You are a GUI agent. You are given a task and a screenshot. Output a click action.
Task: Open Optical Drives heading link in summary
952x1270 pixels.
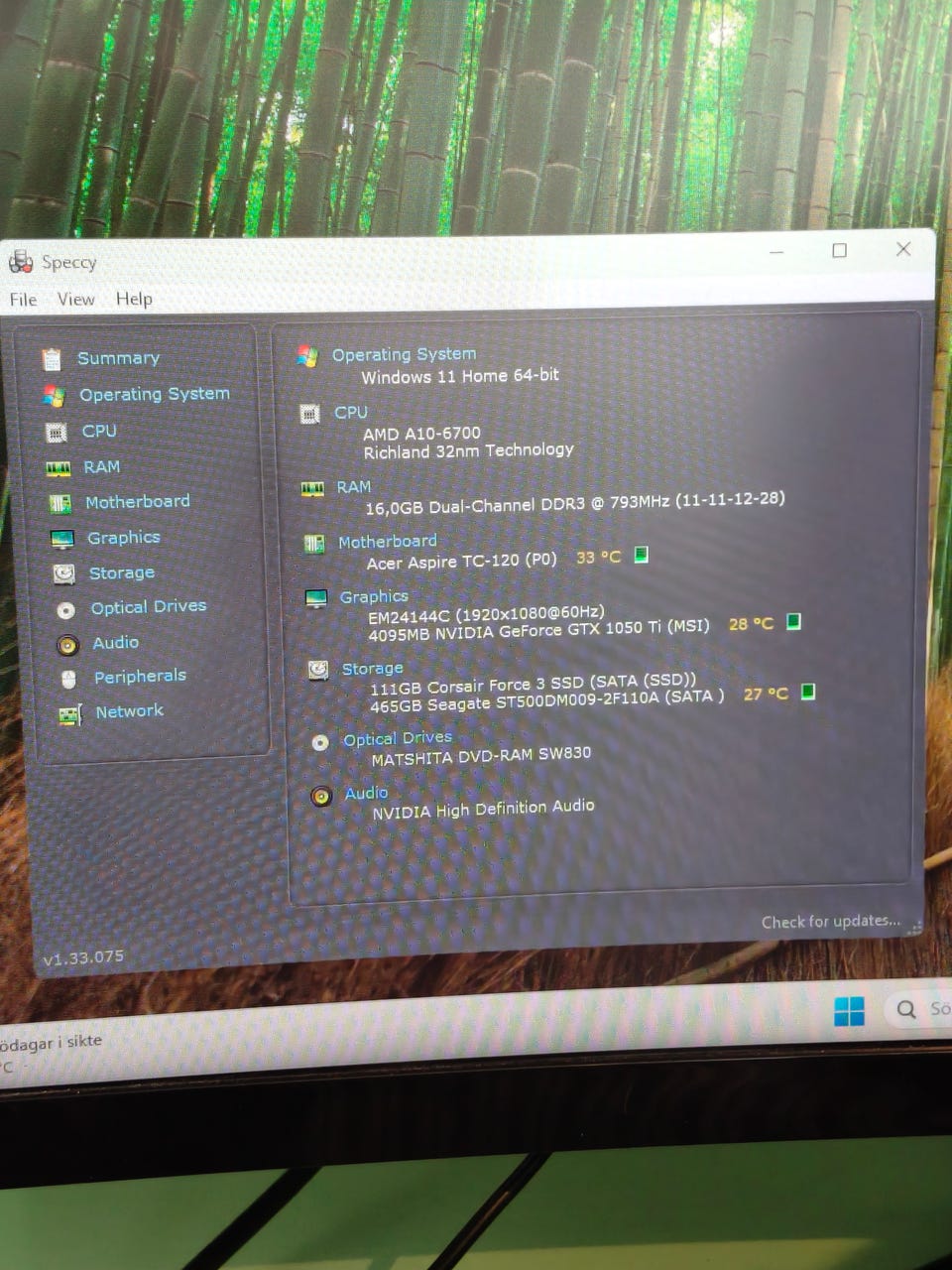click(x=398, y=738)
